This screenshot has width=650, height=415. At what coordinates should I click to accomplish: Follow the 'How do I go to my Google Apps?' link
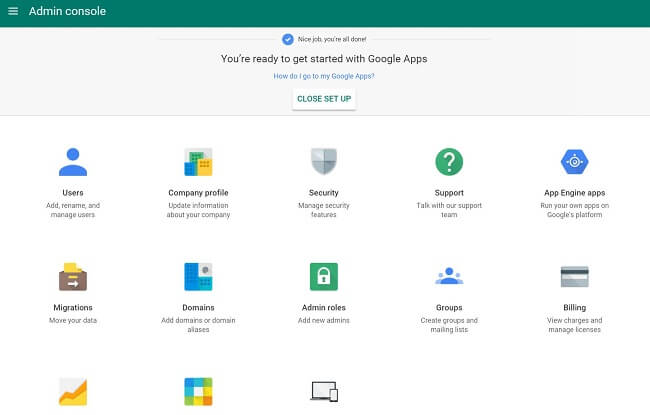pyautogui.click(x=324, y=76)
